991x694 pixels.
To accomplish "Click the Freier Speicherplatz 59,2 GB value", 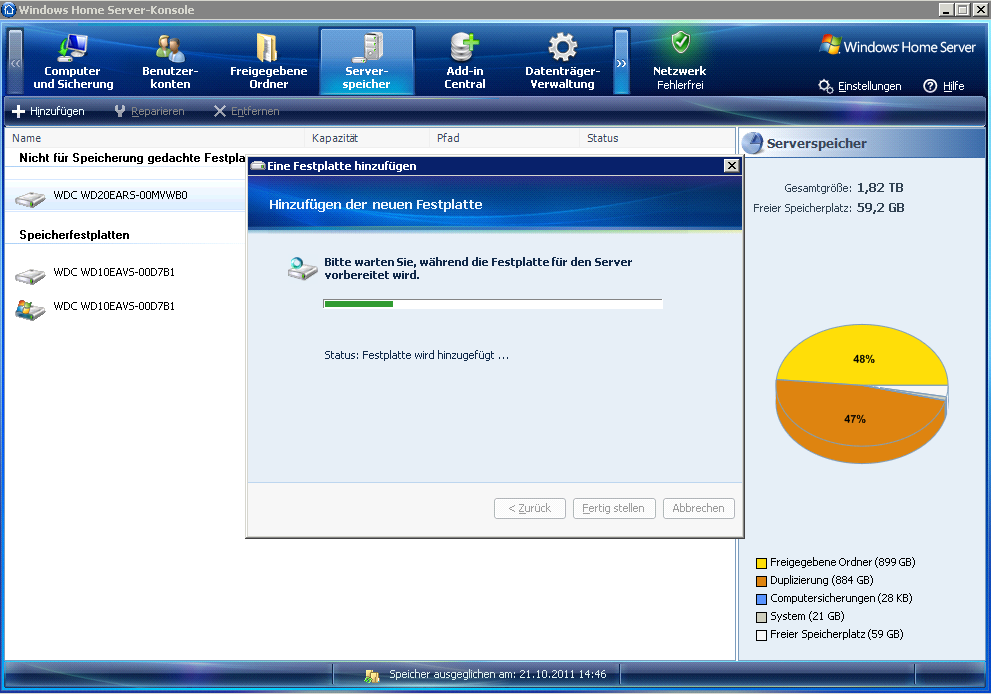I will click(x=880, y=208).
